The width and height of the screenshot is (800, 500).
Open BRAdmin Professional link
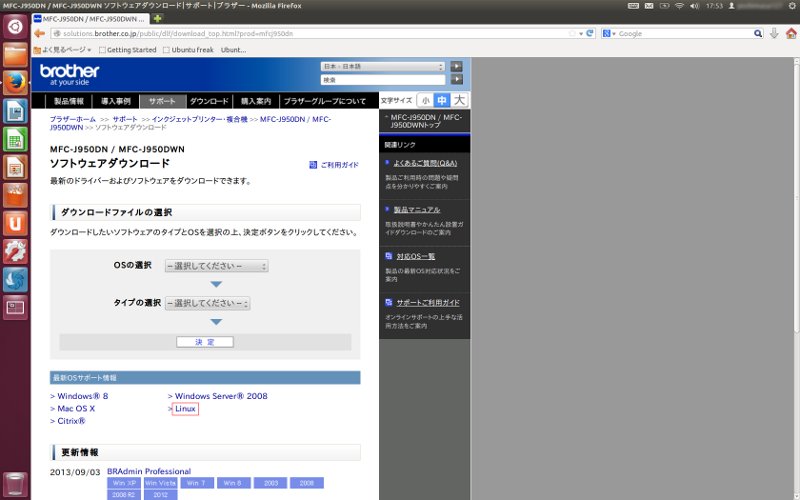tap(149, 471)
